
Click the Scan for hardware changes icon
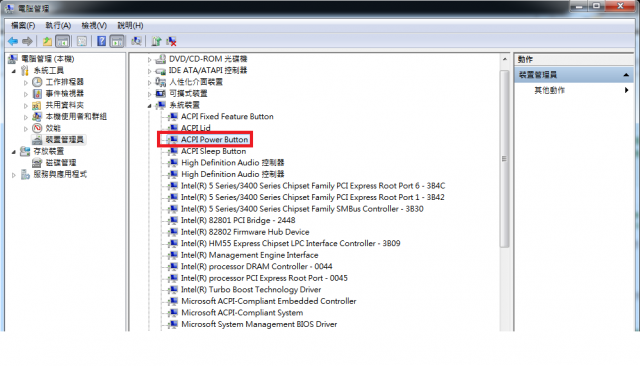136,41
